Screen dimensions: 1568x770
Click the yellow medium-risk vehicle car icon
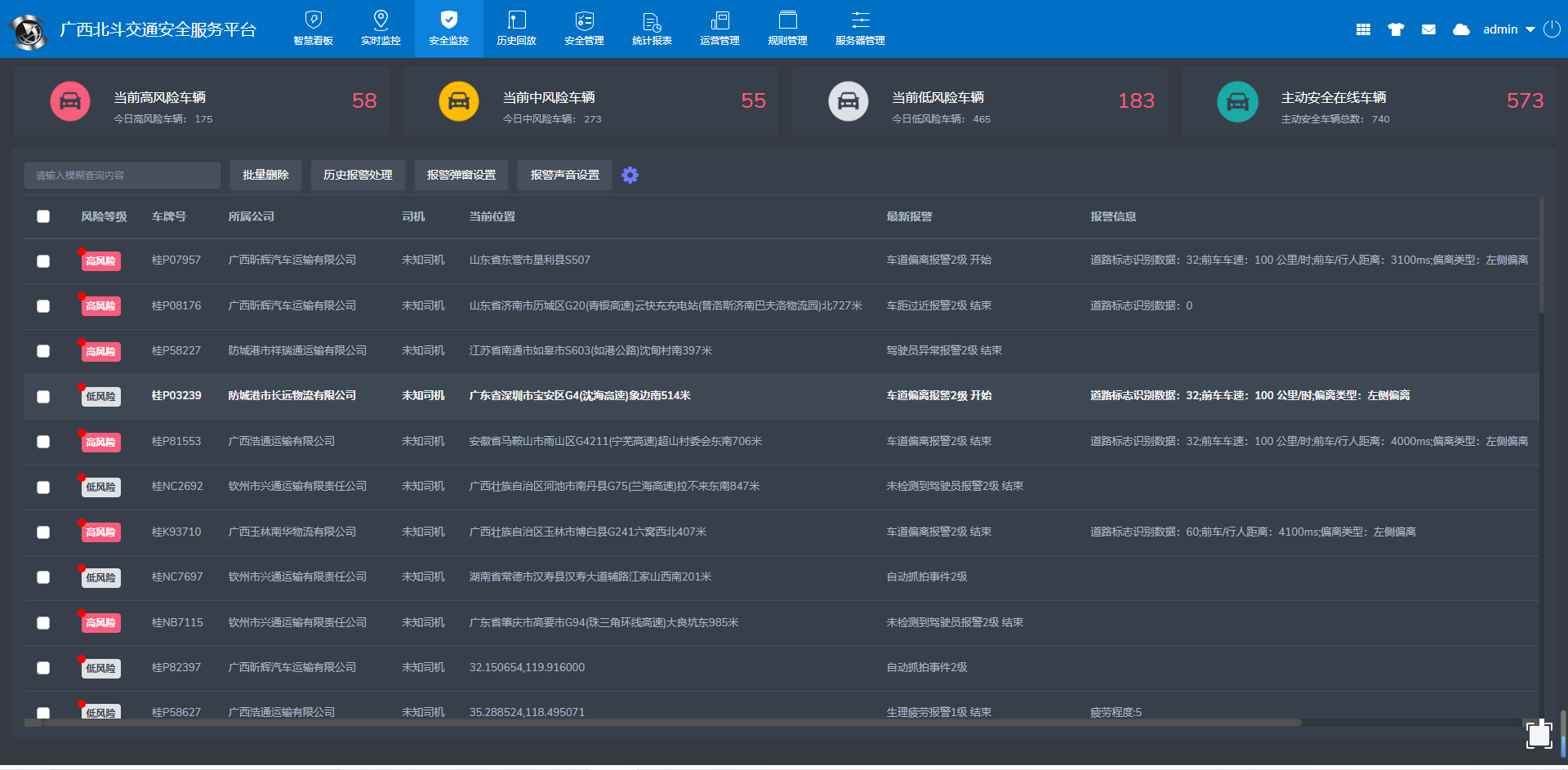[x=459, y=101]
